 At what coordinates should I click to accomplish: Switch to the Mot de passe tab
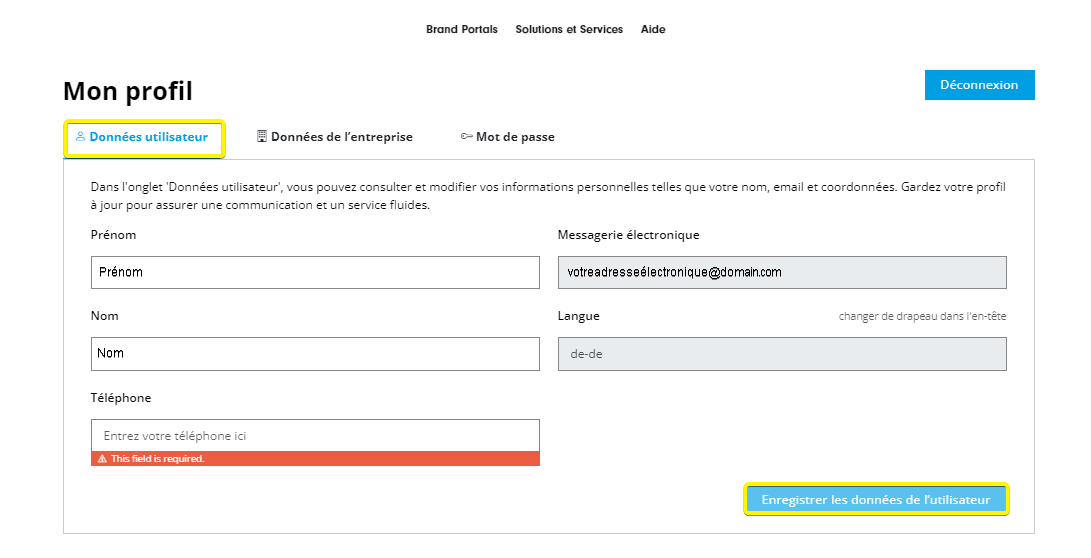pyautogui.click(x=508, y=137)
